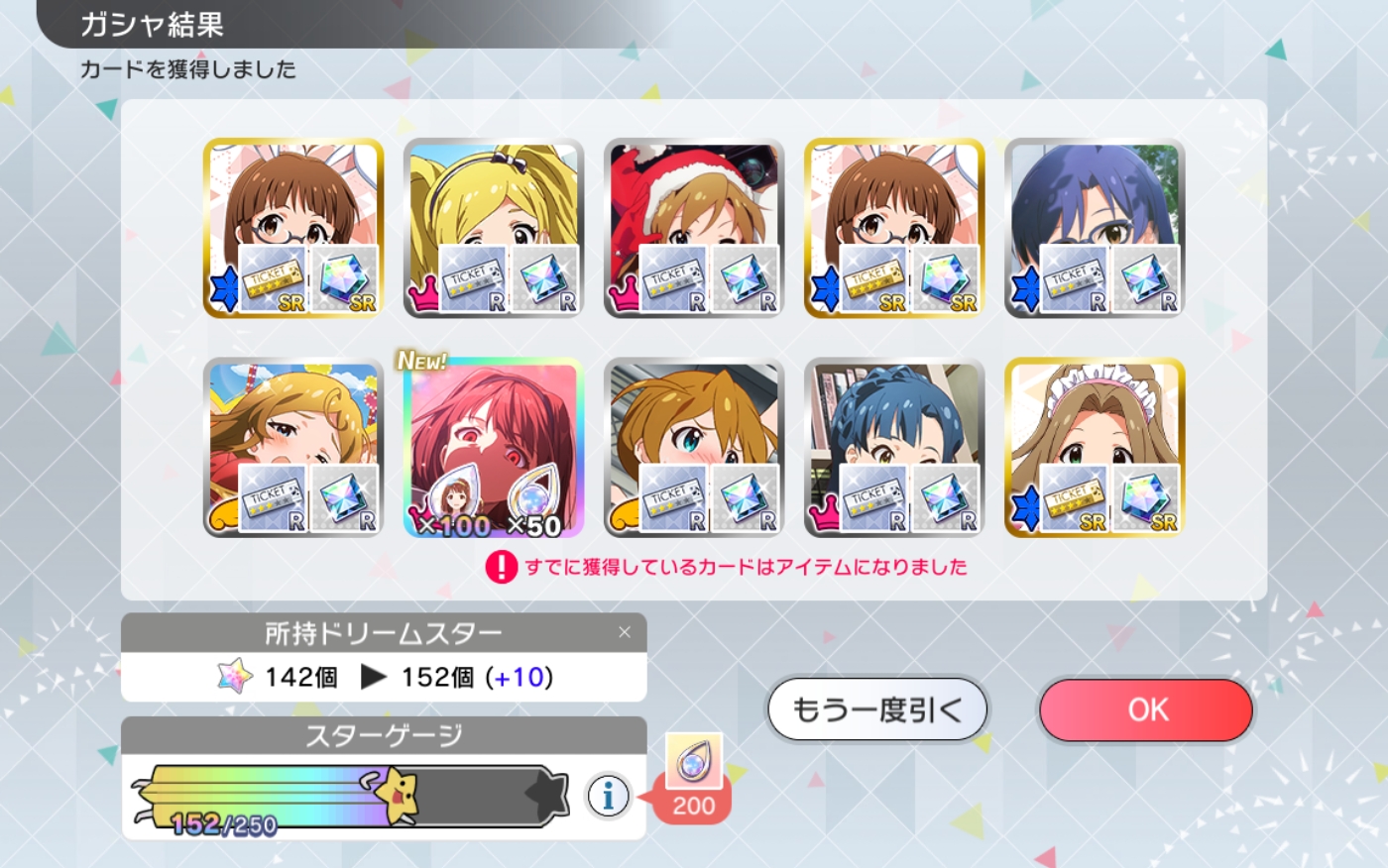Select the maid headband SR card
Screen dimensions: 1388x868
point(1095,448)
